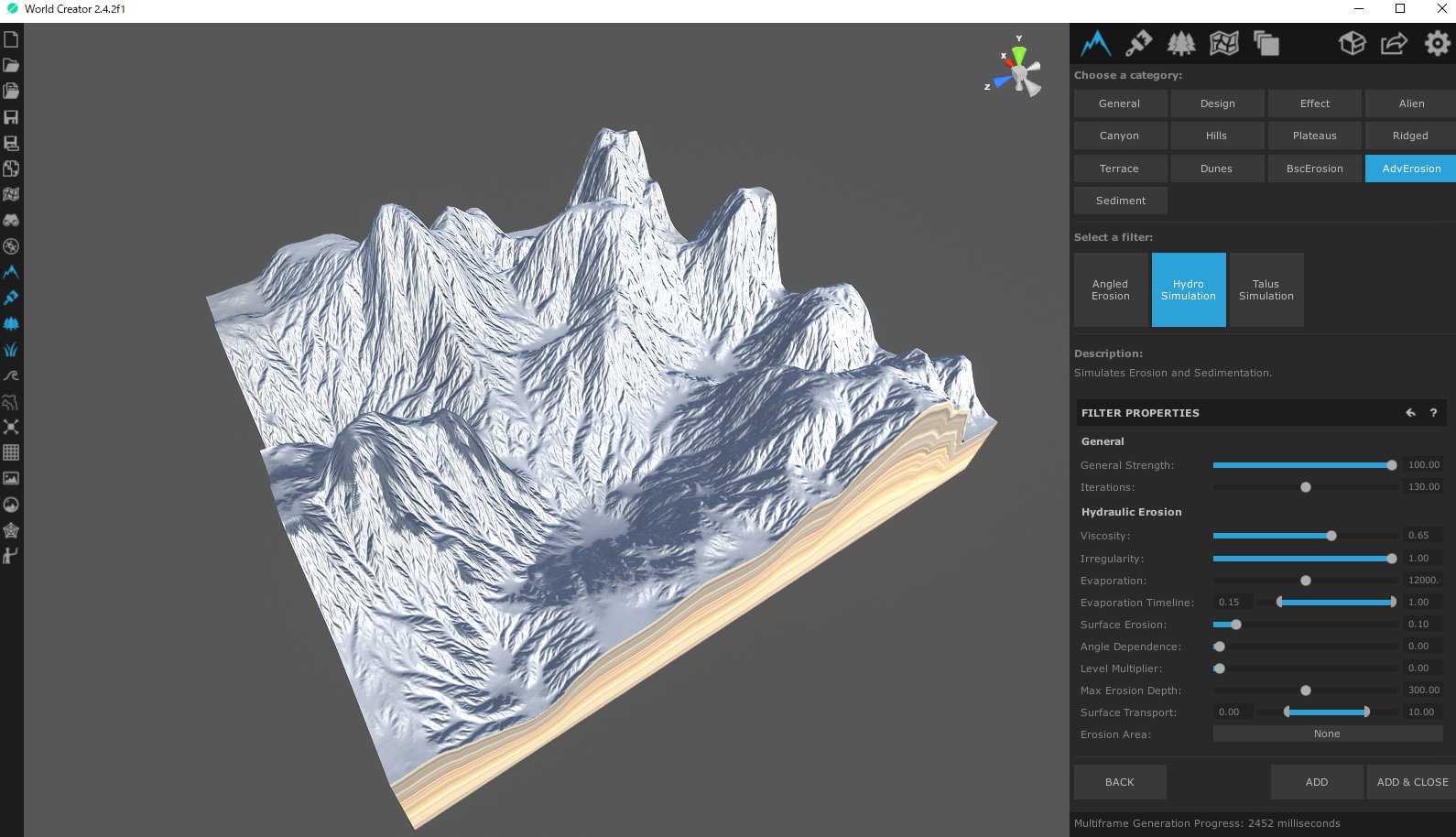Click the wave icon in the left sidebar
1456x837 pixels.
pos(11,375)
